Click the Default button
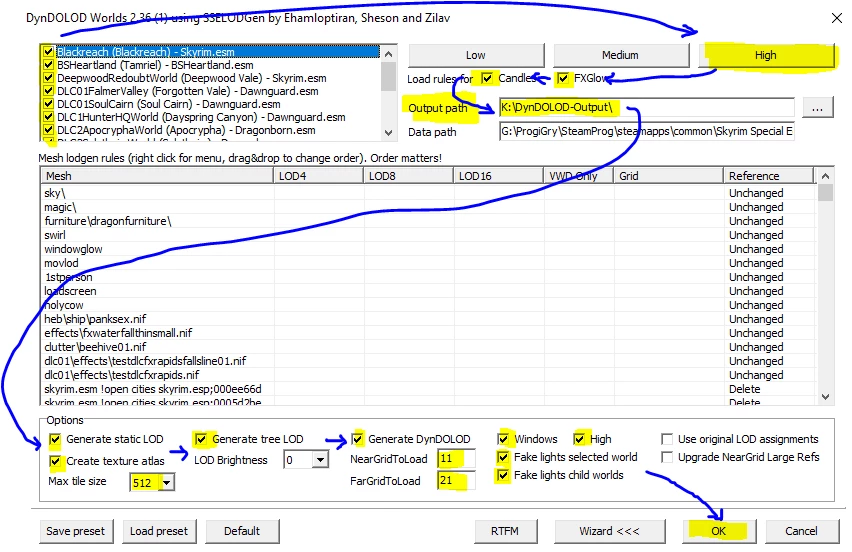The image size is (852, 552). (242, 531)
